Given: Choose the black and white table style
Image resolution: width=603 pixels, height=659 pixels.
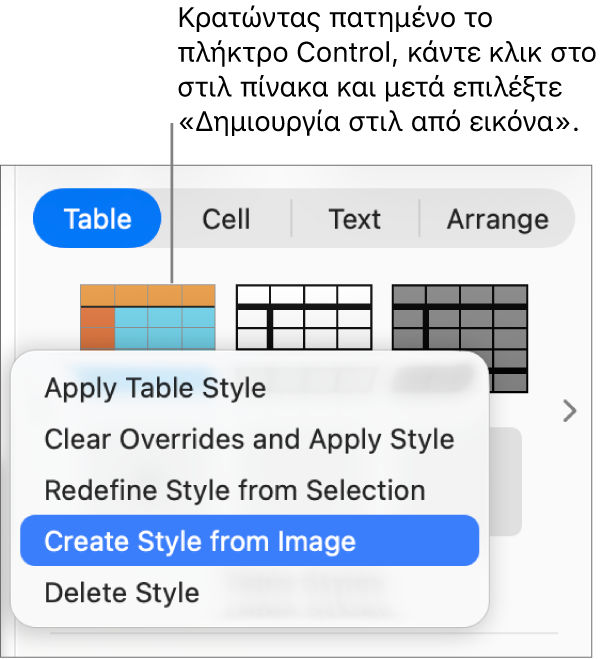Looking at the screenshot, I should (304, 318).
